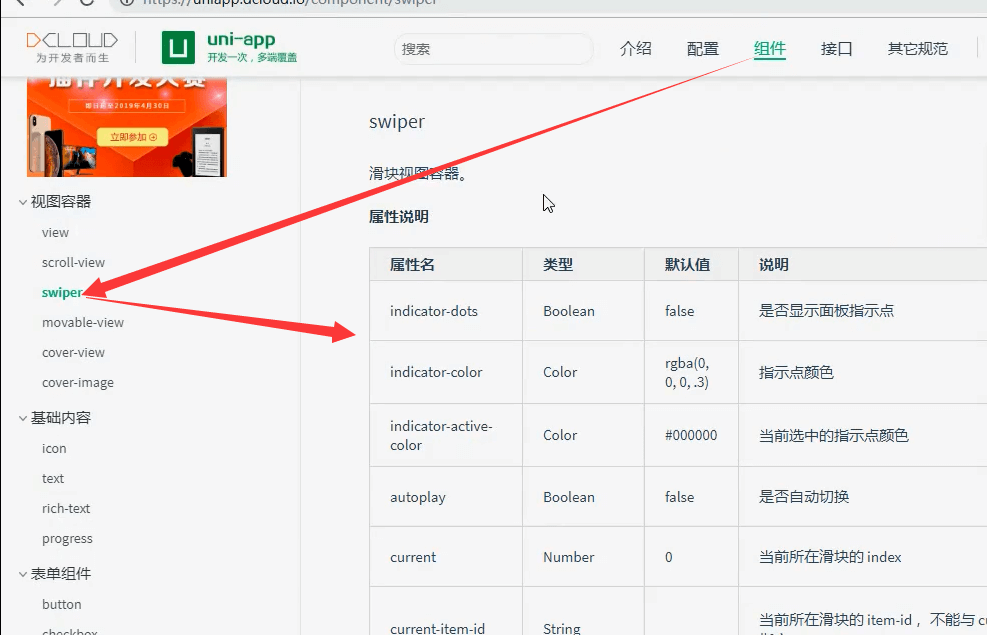Open the rich-text component page
Image resolution: width=987 pixels, height=635 pixels.
pyautogui.click(x=66, y=509)
